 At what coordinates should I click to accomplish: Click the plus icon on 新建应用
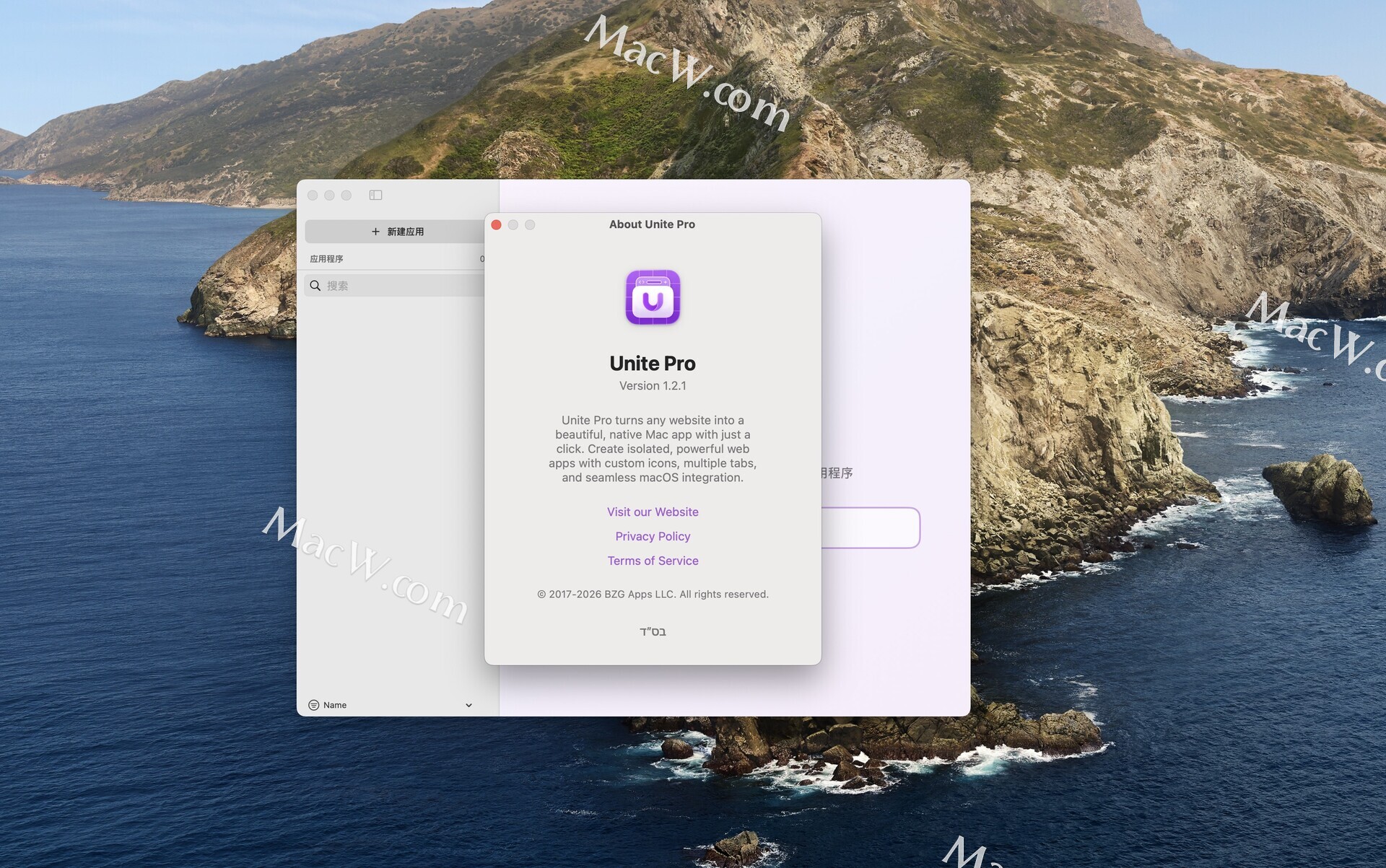[375, 232]
